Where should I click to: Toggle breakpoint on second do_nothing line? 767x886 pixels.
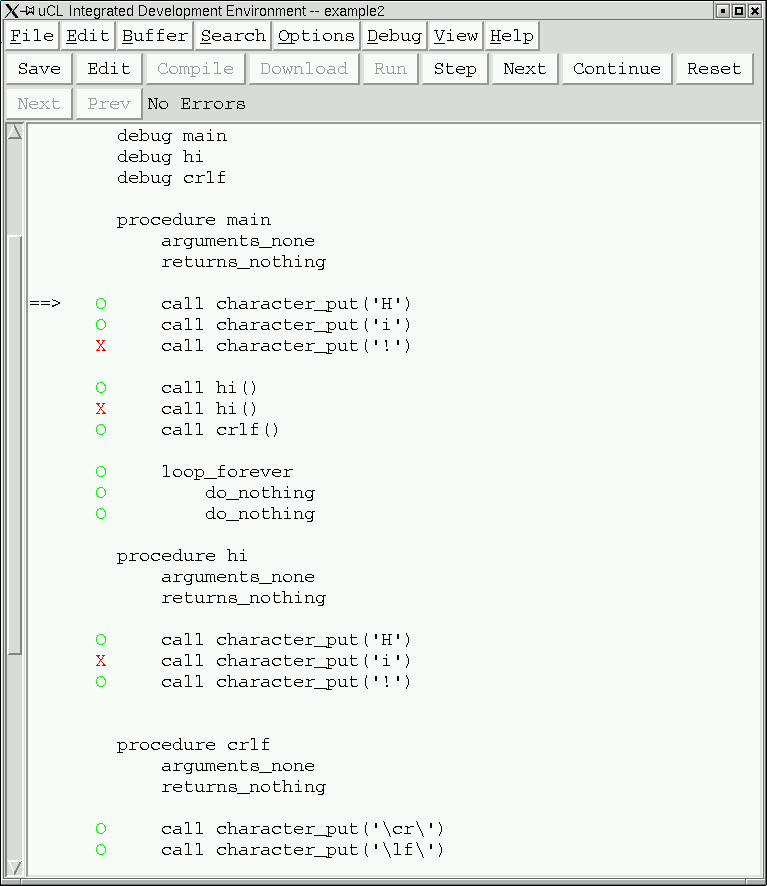(x=101, y=514)
